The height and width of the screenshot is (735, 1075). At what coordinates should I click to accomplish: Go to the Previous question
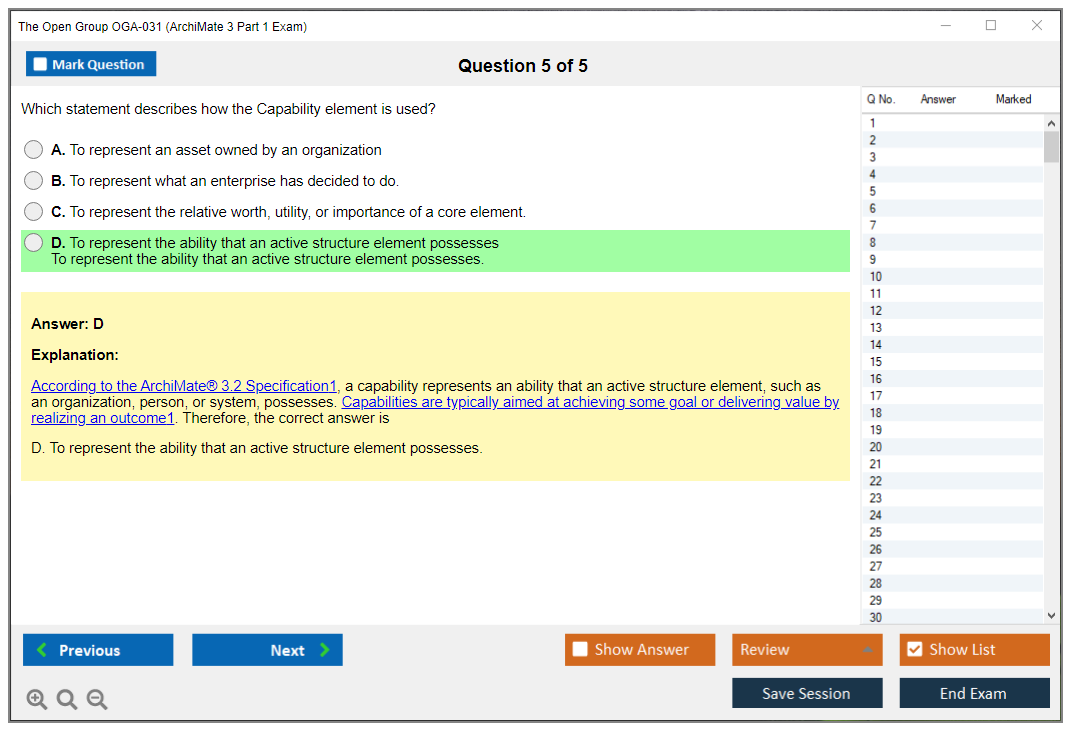98,650
